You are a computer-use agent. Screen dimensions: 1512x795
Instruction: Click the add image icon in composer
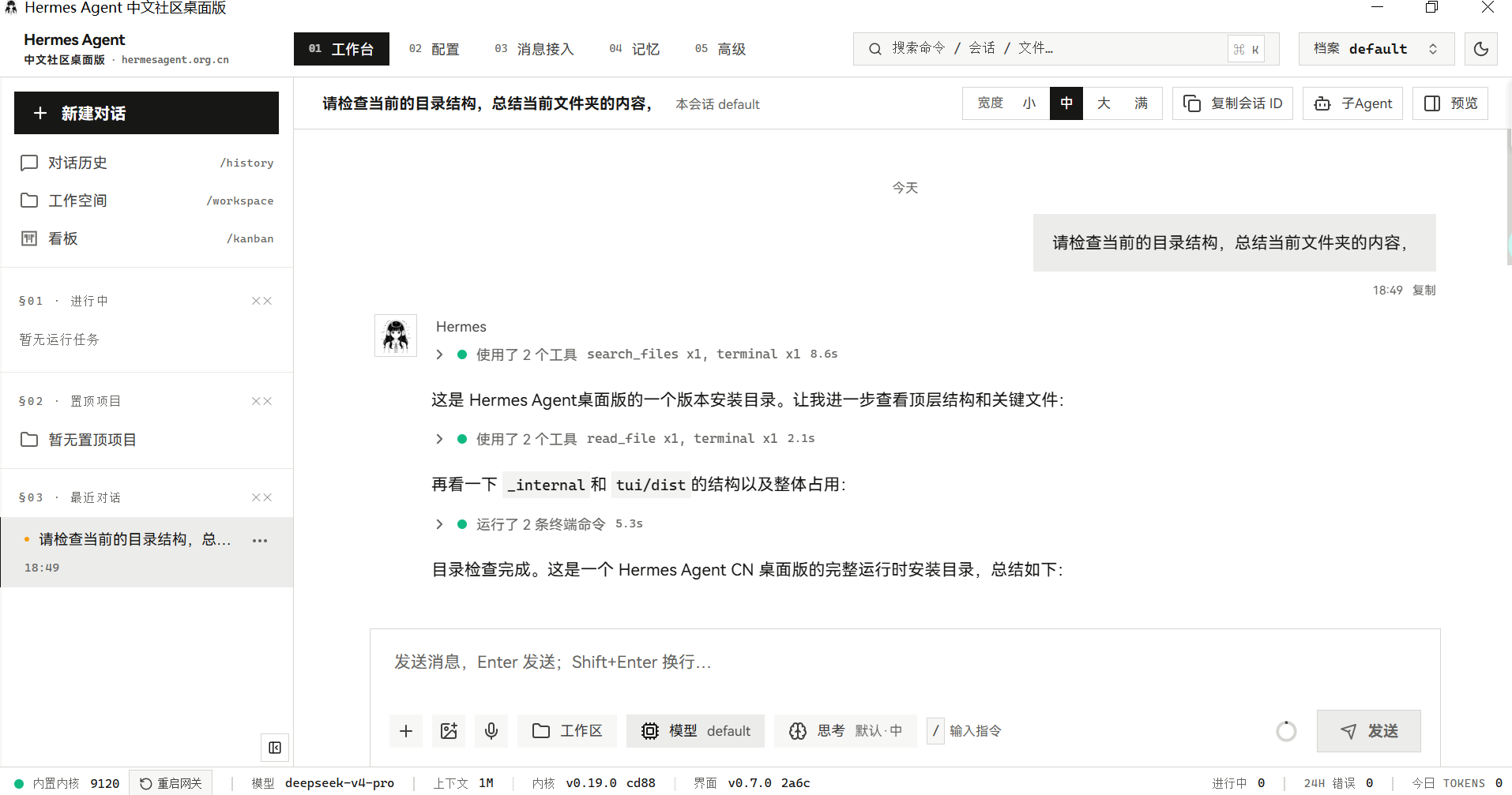click(x=449, y=731)
